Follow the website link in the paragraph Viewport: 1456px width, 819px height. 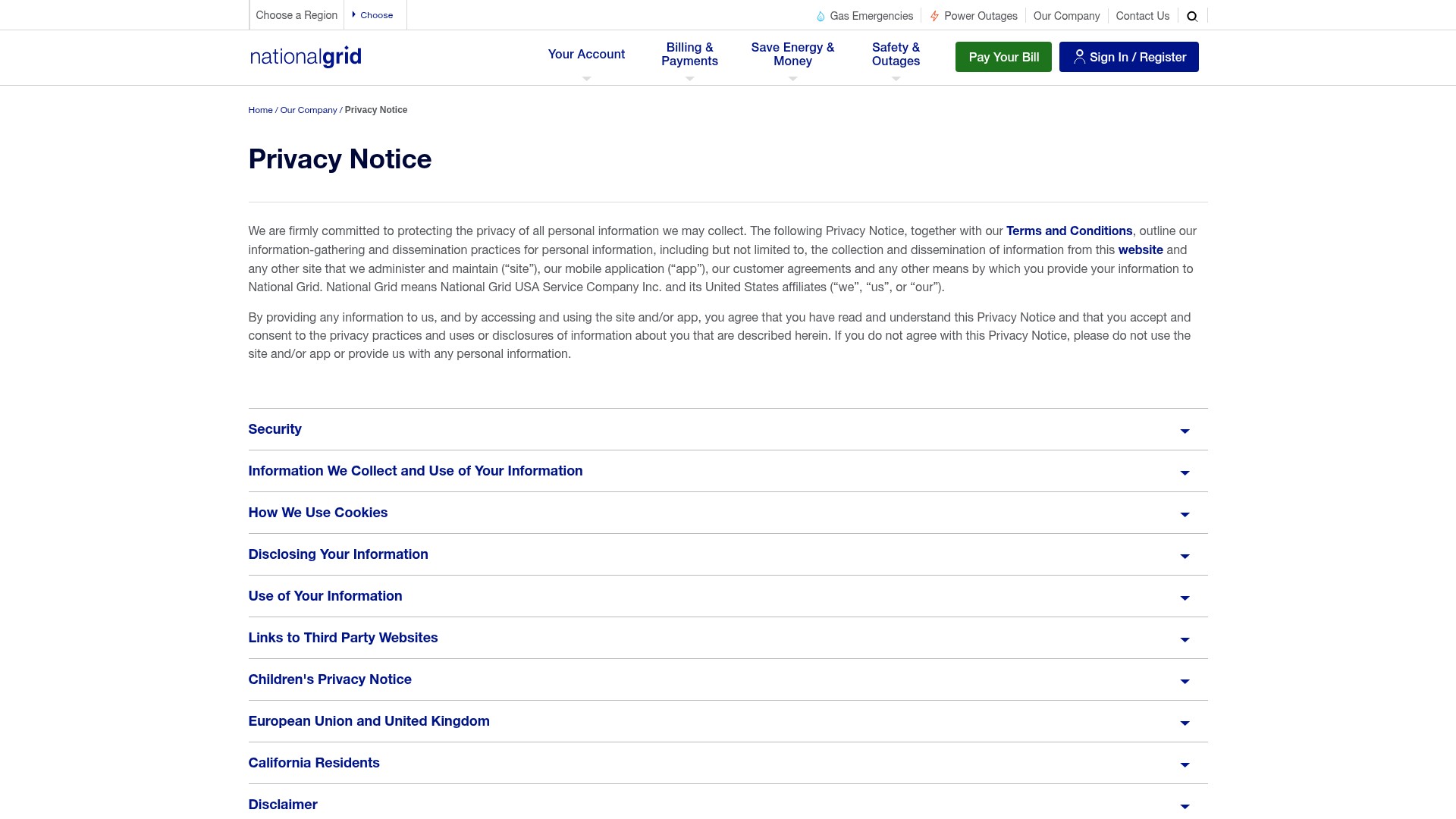click(1140, 250)
